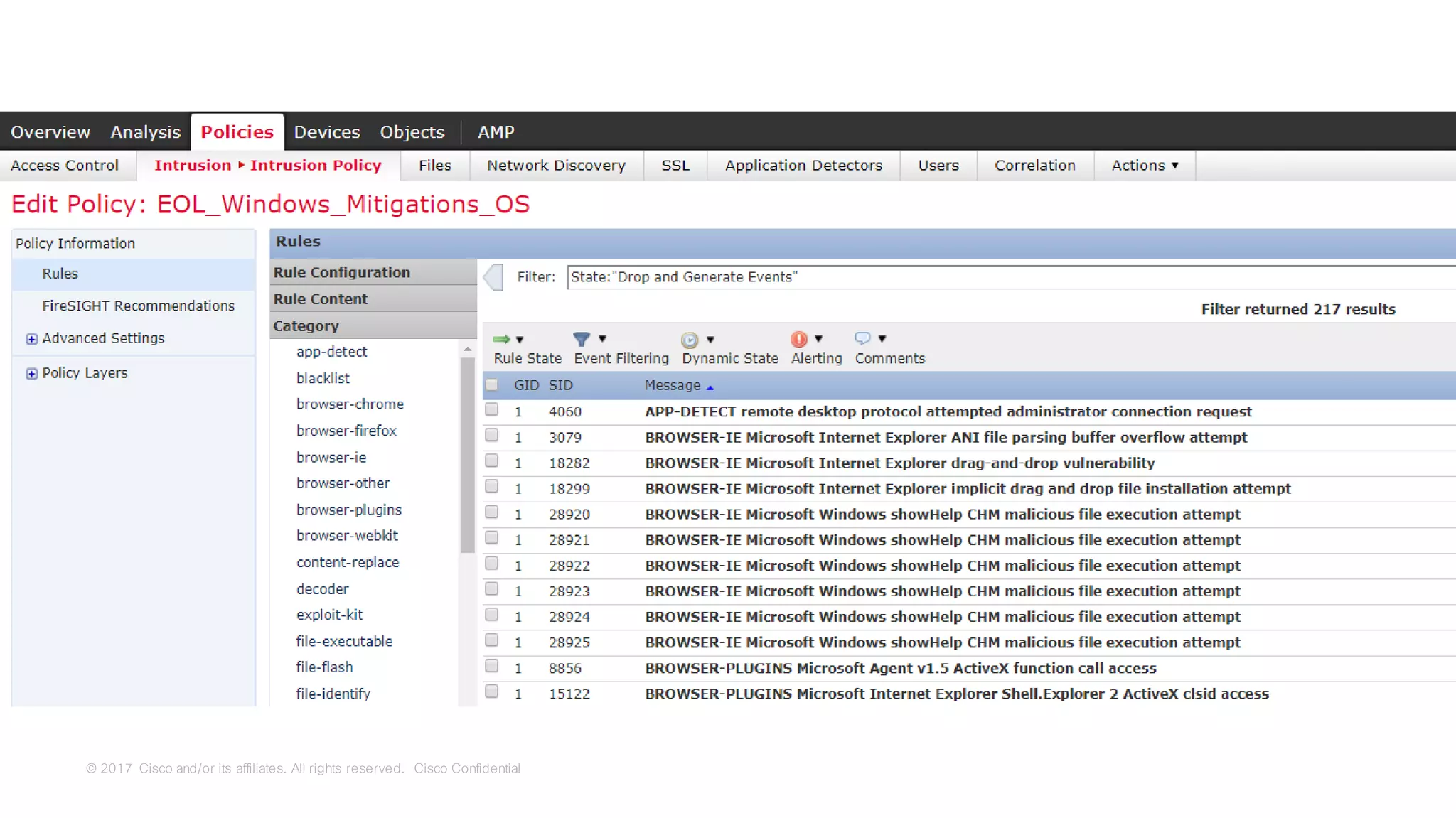Check the select-all header checkbox

[x=492, y=385]
